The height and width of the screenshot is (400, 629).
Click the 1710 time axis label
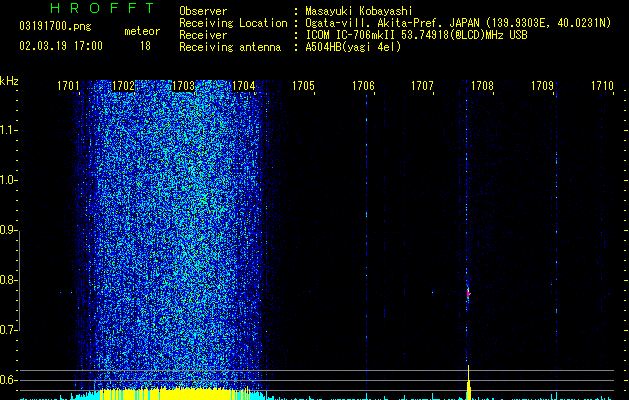click(603, 86)
